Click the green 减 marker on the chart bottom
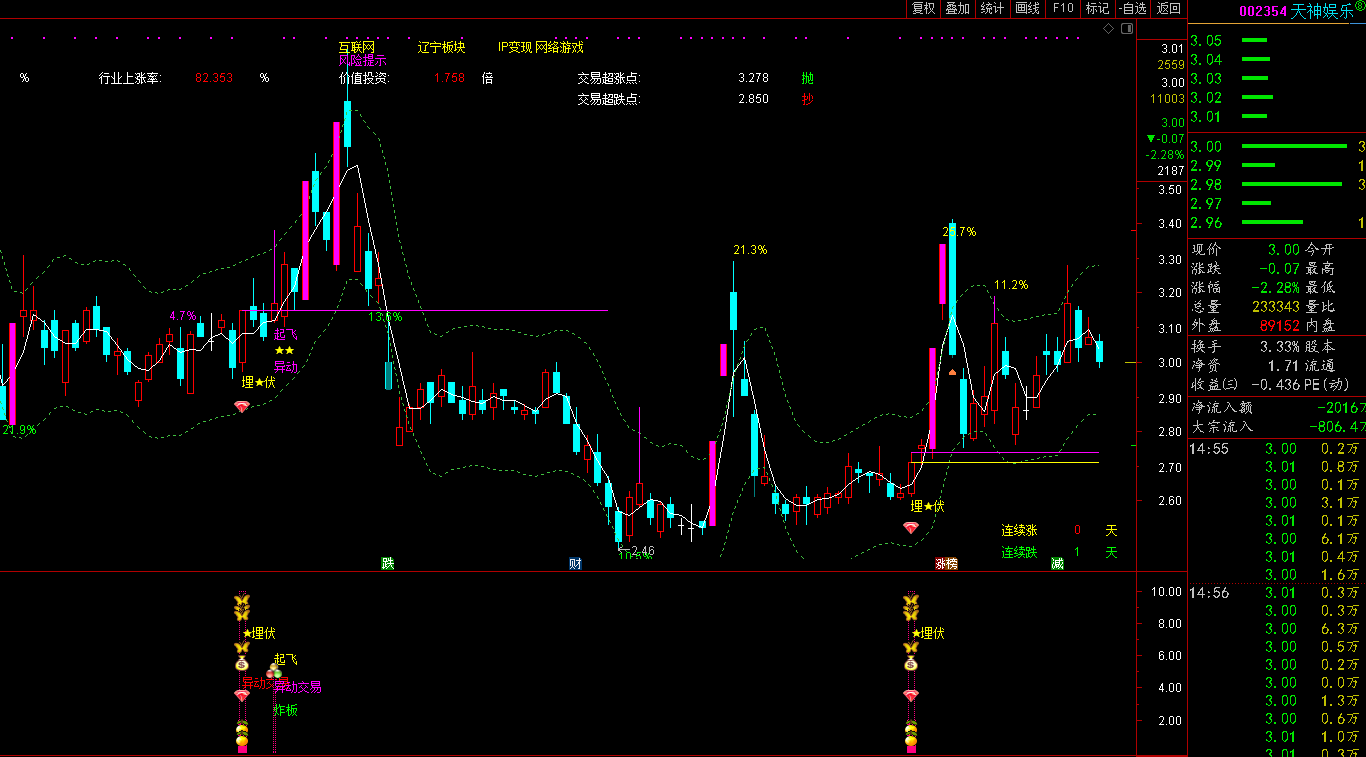The height and width of the screenshot is (757, 1366). [1057, 564]
